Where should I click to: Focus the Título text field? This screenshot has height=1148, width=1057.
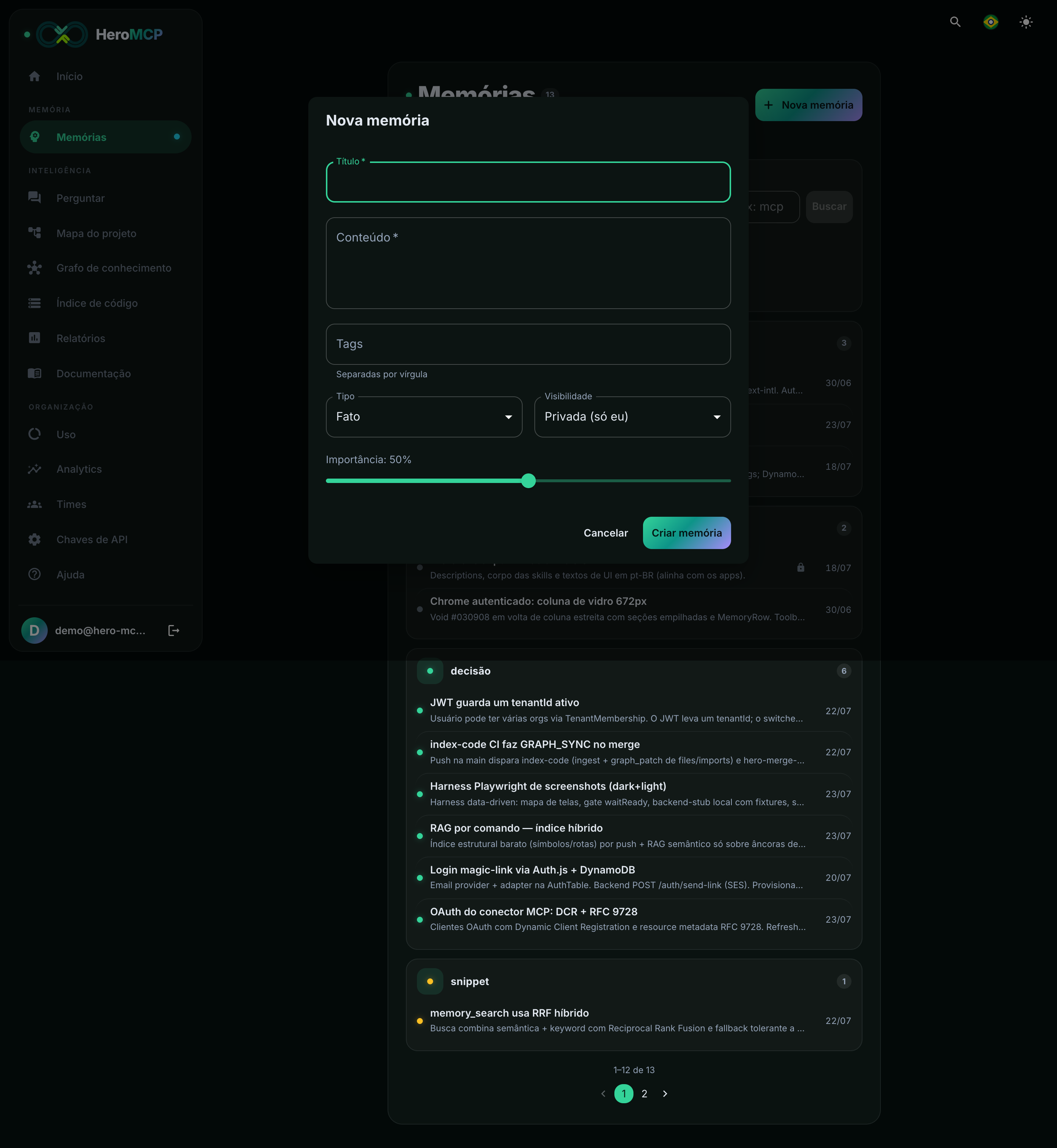coord(528,182)
